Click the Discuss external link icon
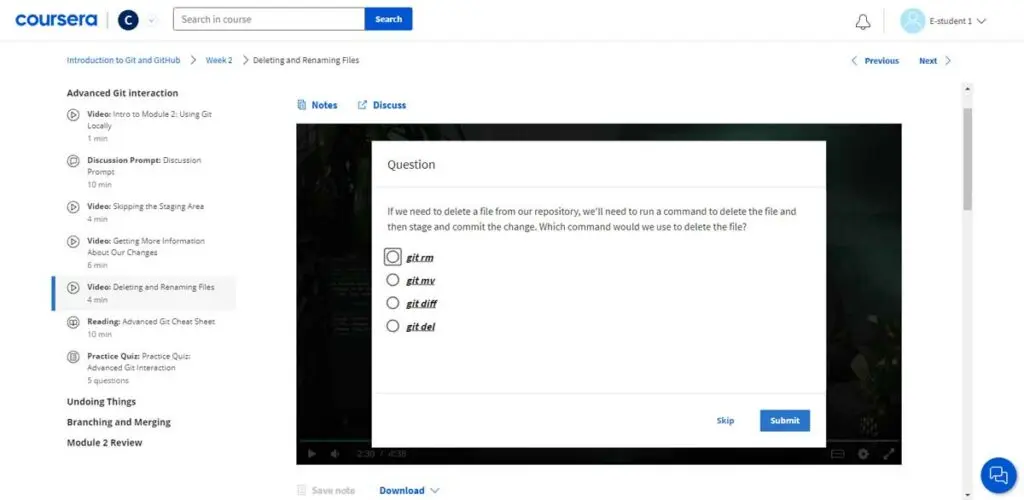The width and height of the screenshot is (1024, 500). coord(362,105)
